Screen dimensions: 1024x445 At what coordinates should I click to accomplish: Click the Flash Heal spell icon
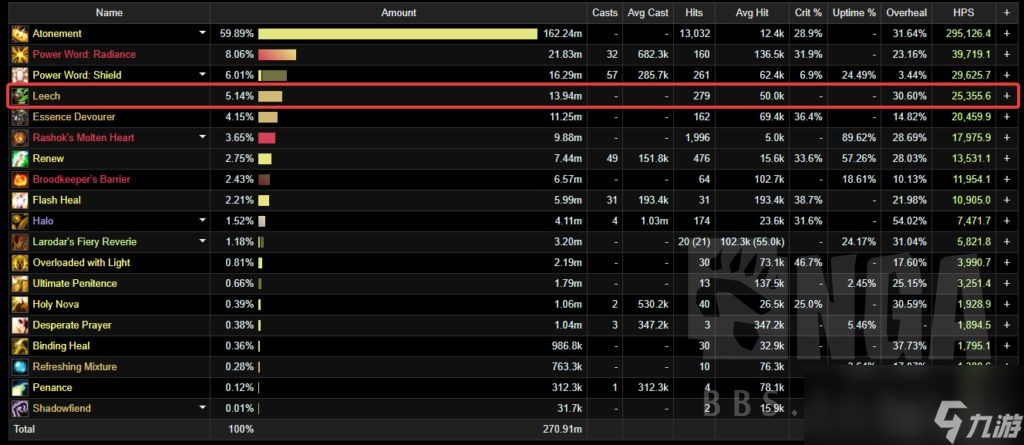point(20,200)
